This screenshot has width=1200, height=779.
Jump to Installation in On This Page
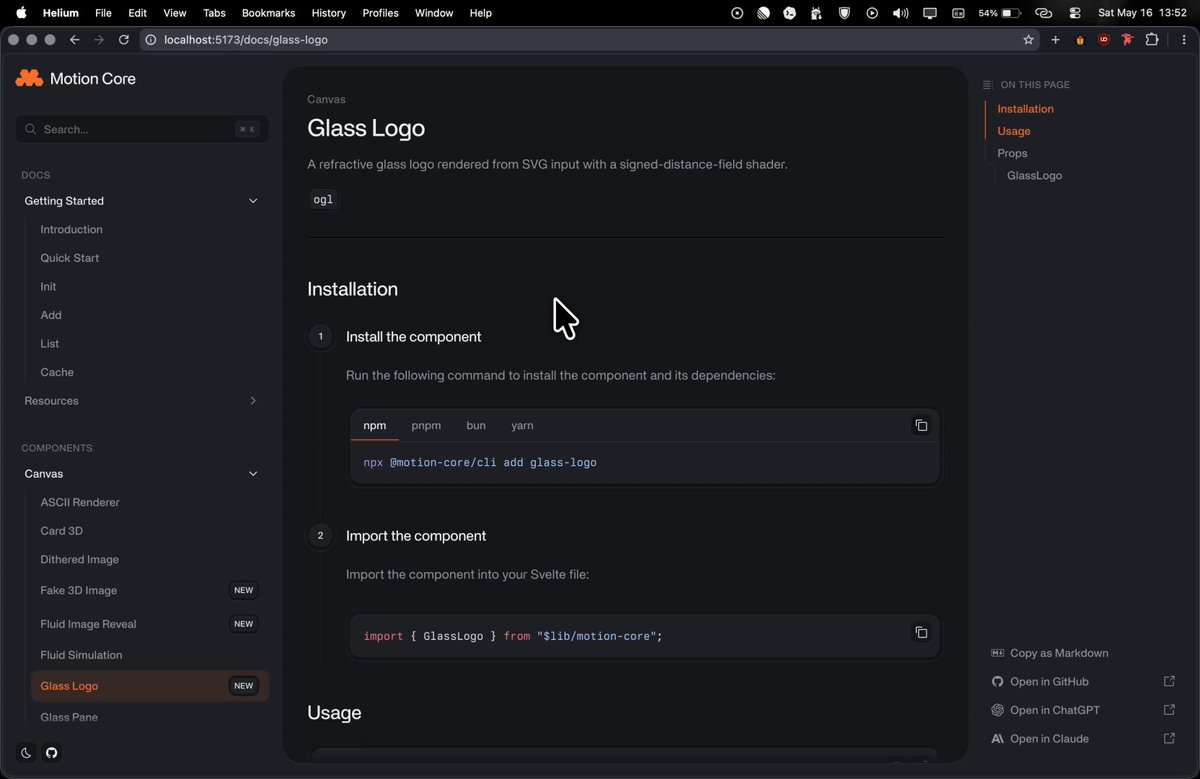click(1025, 109)
